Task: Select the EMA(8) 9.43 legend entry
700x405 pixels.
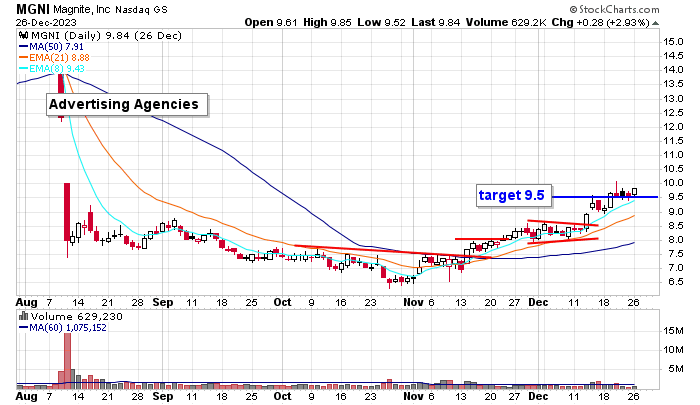Action: pyautogui.click(x=51, y=69)
